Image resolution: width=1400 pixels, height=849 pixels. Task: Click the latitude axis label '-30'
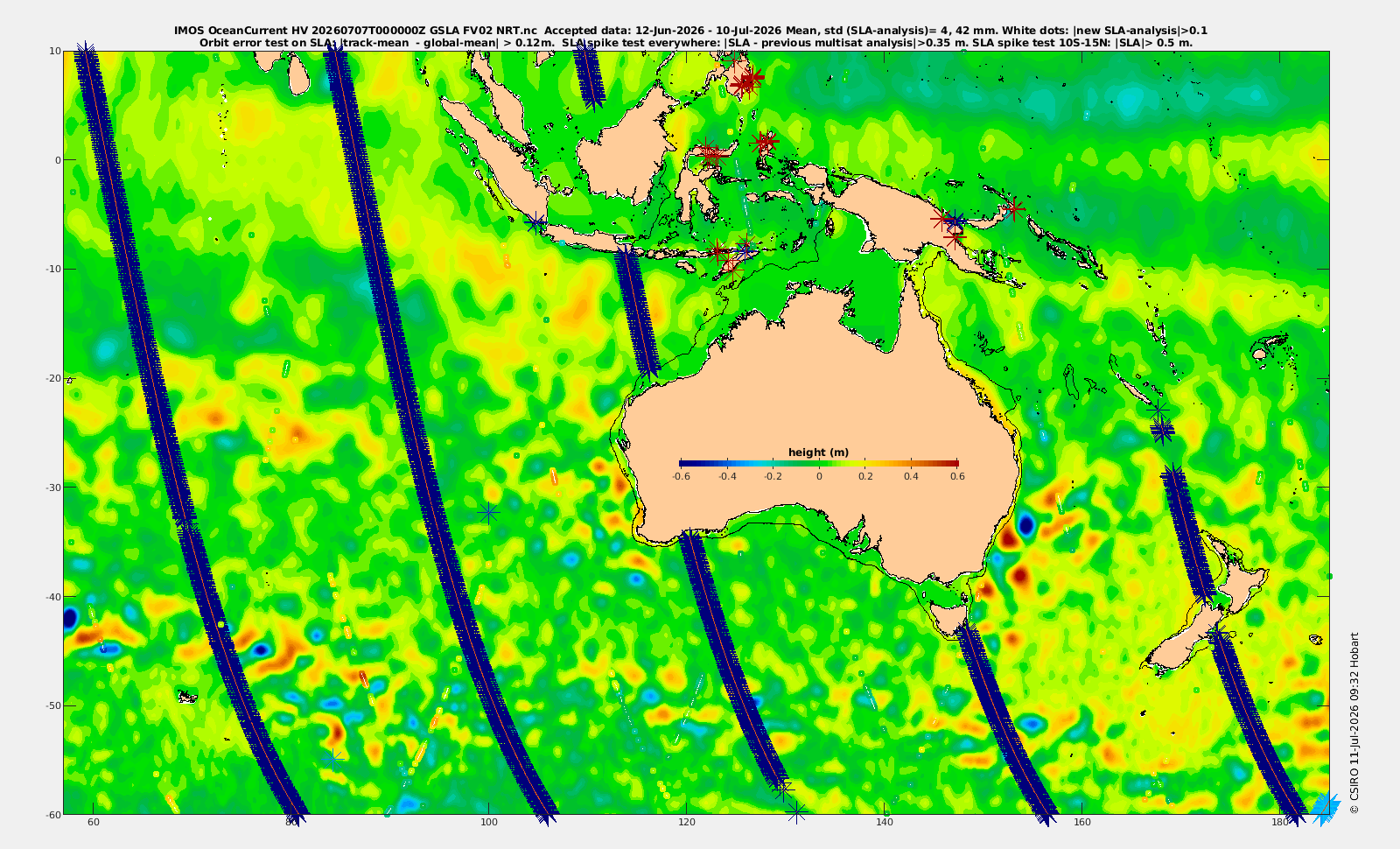53,487
